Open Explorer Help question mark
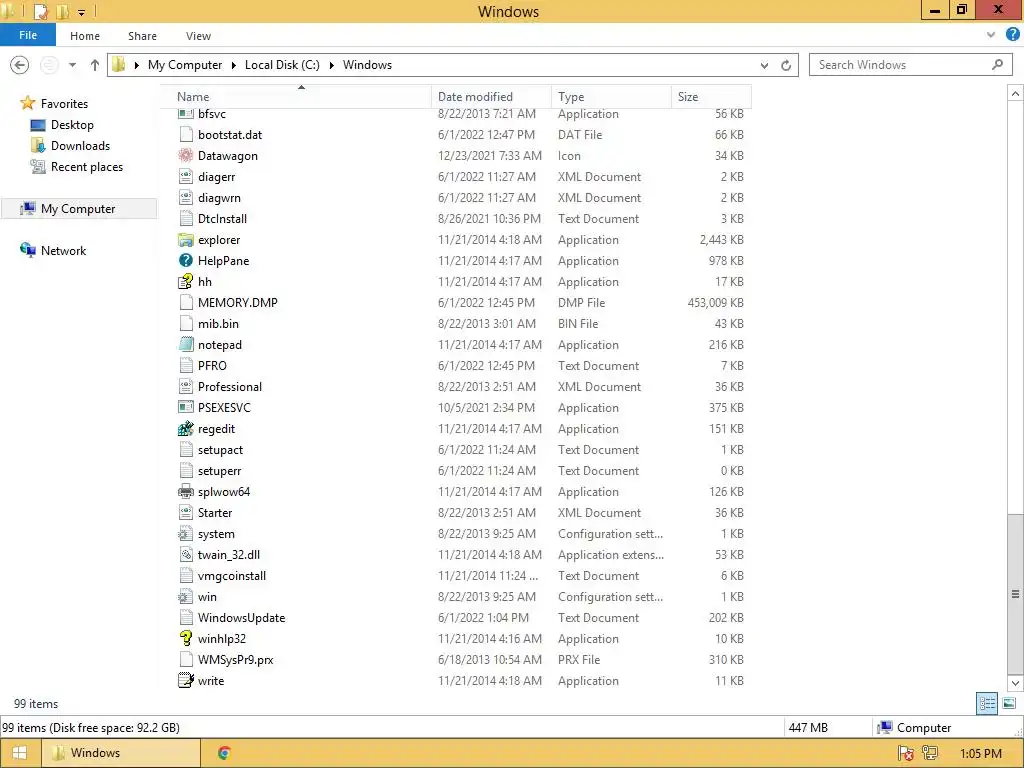The height and width of the screenshot is (768, 1024). click(1013, 35)
